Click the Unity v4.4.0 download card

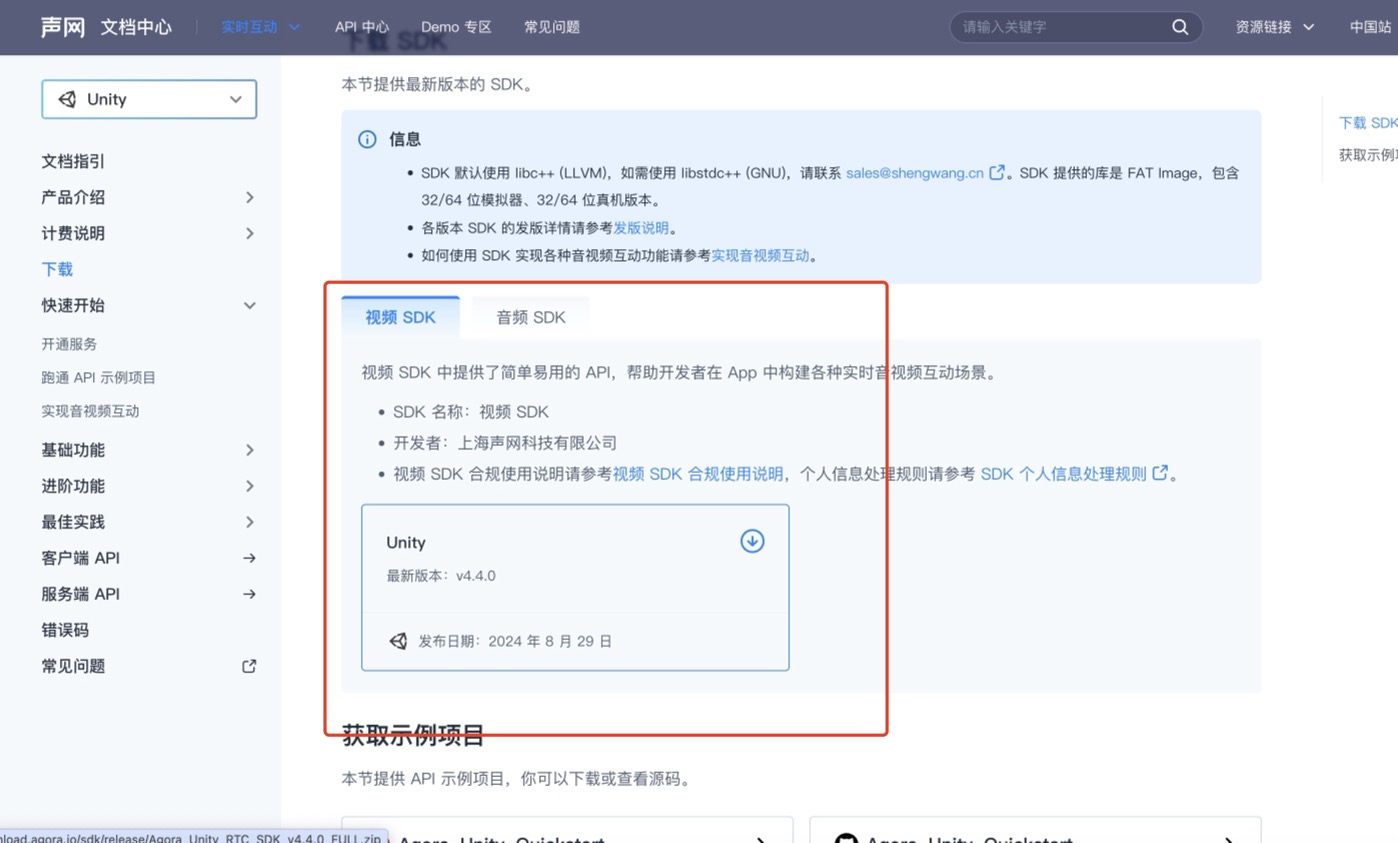coord(575,587)
